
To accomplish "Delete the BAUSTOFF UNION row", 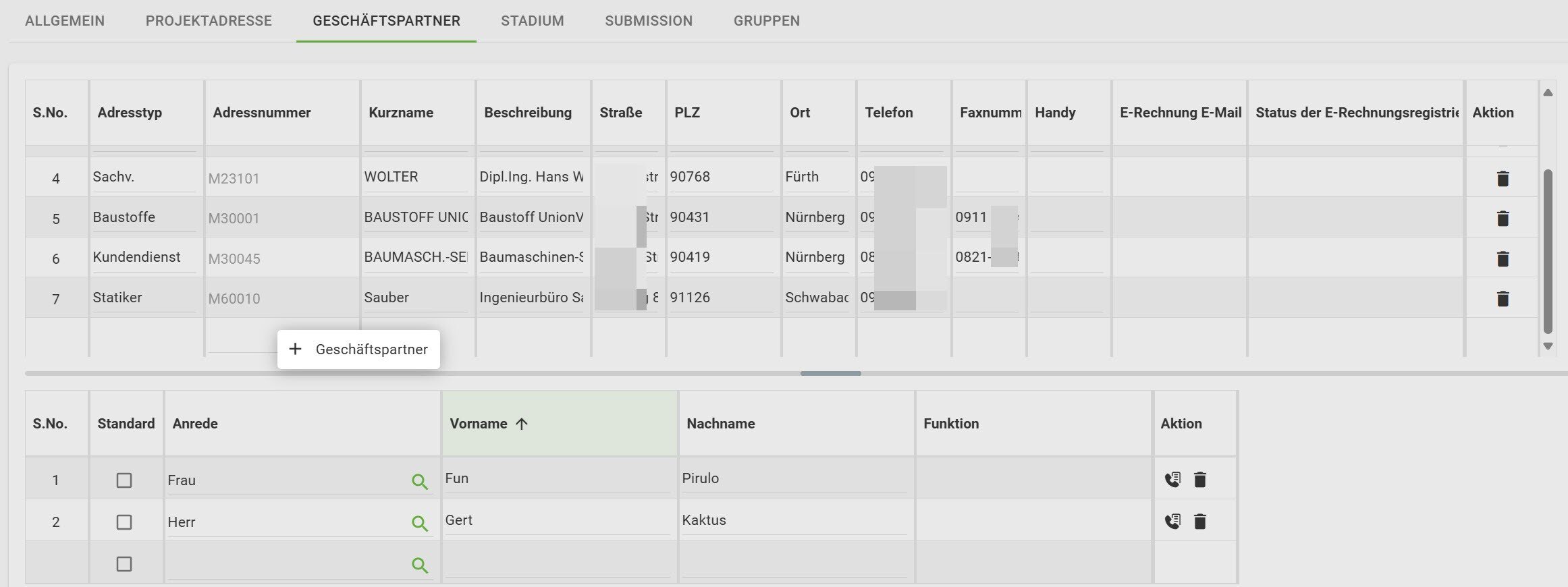I will 1503,219.
